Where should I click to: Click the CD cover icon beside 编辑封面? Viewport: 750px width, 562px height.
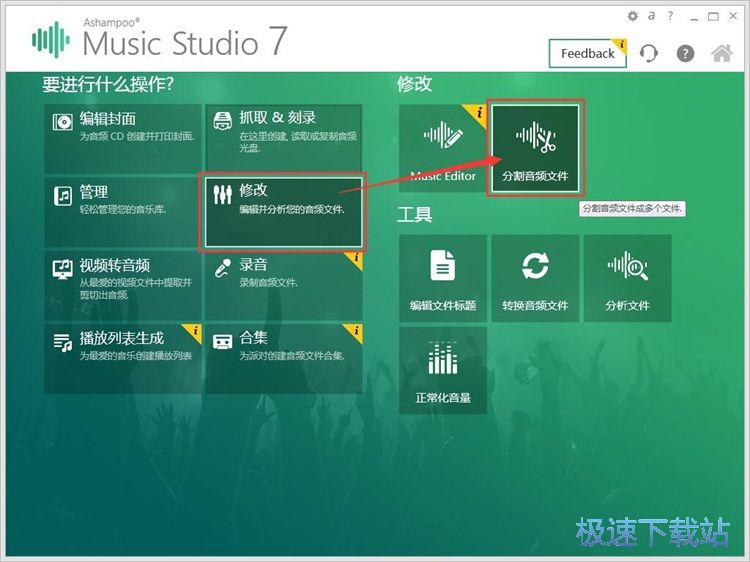(x=63, y=122)
